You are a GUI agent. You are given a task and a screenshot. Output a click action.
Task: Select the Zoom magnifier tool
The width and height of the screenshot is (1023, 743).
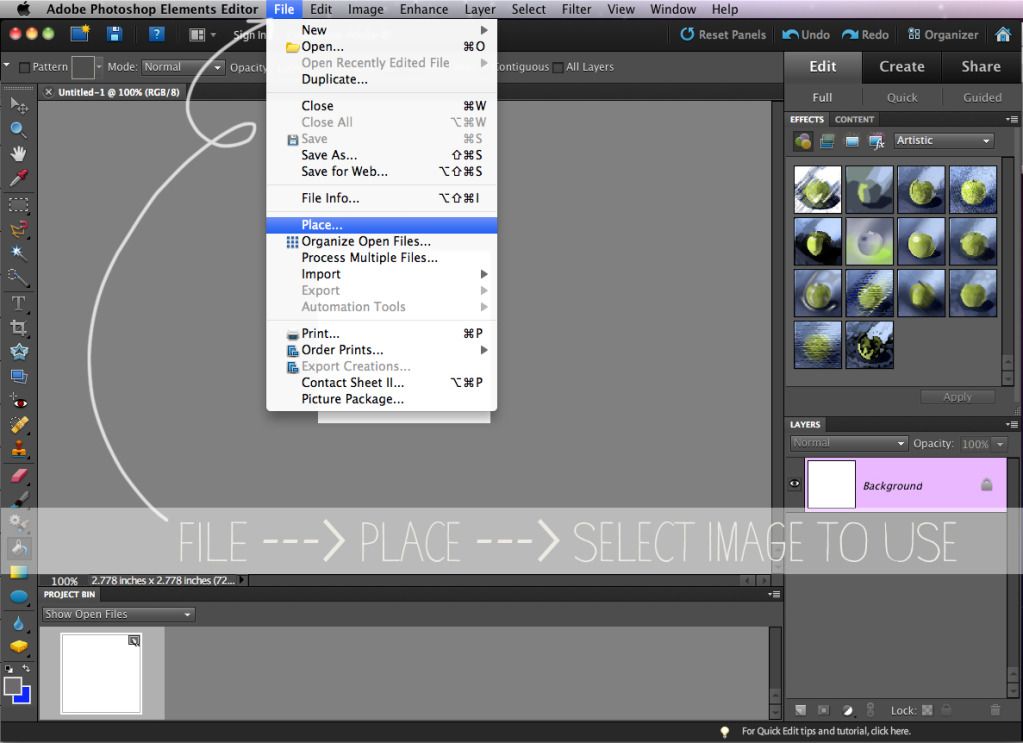point(18,130)
